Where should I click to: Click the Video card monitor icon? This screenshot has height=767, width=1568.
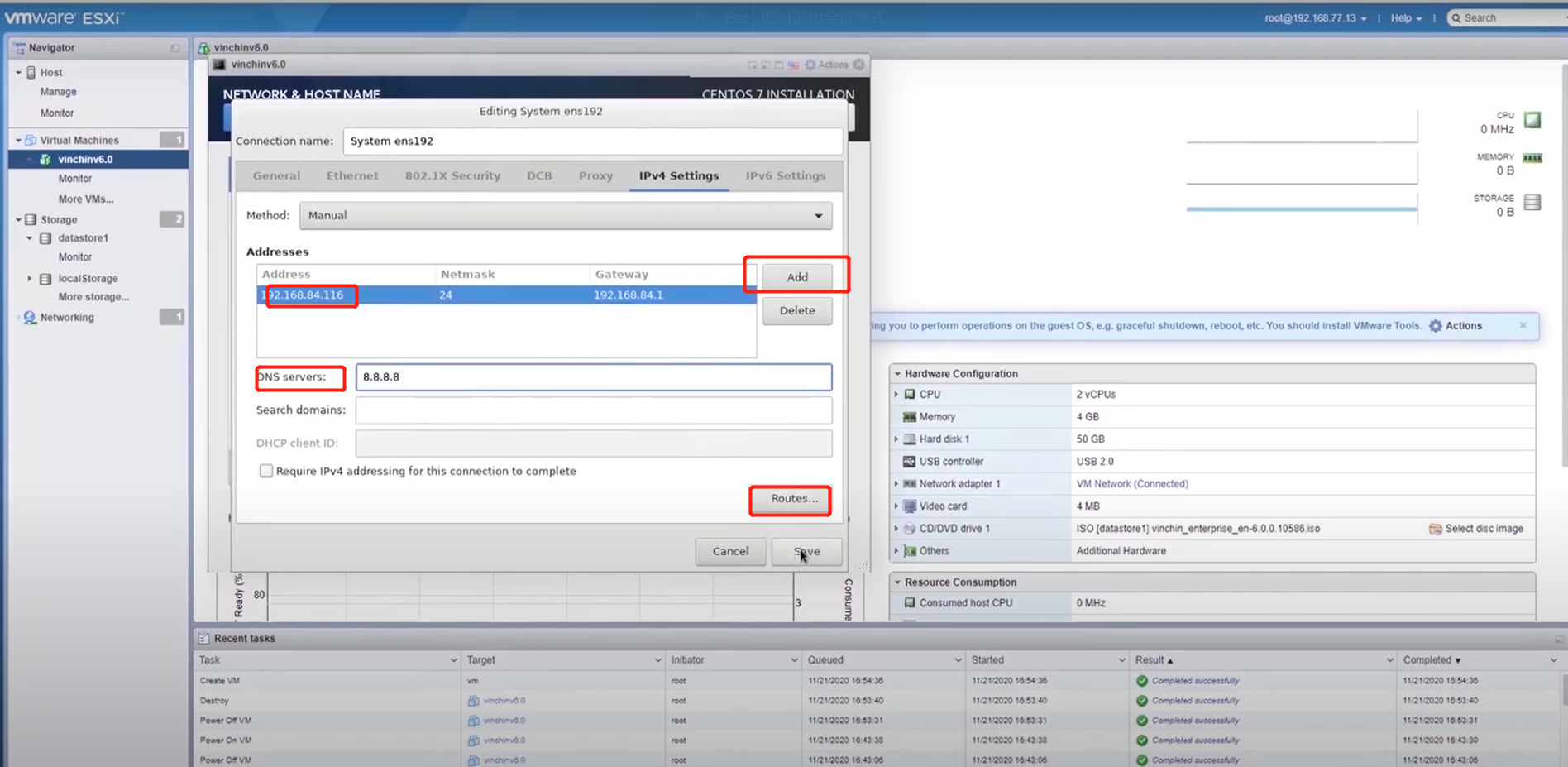910,506
